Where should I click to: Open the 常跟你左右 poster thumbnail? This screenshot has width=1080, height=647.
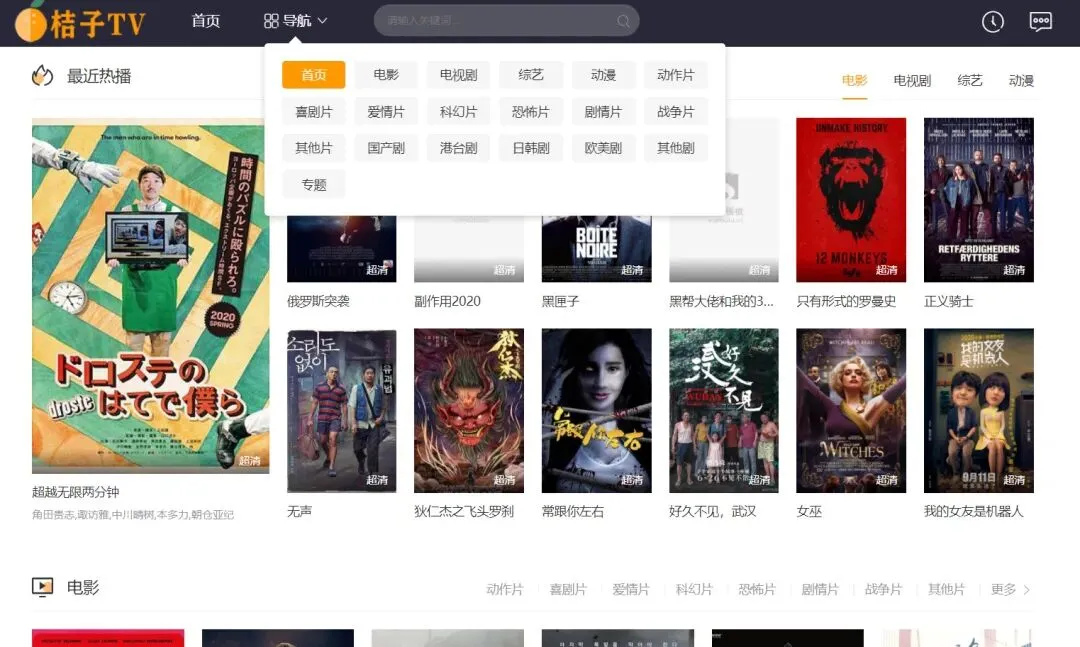596,411
